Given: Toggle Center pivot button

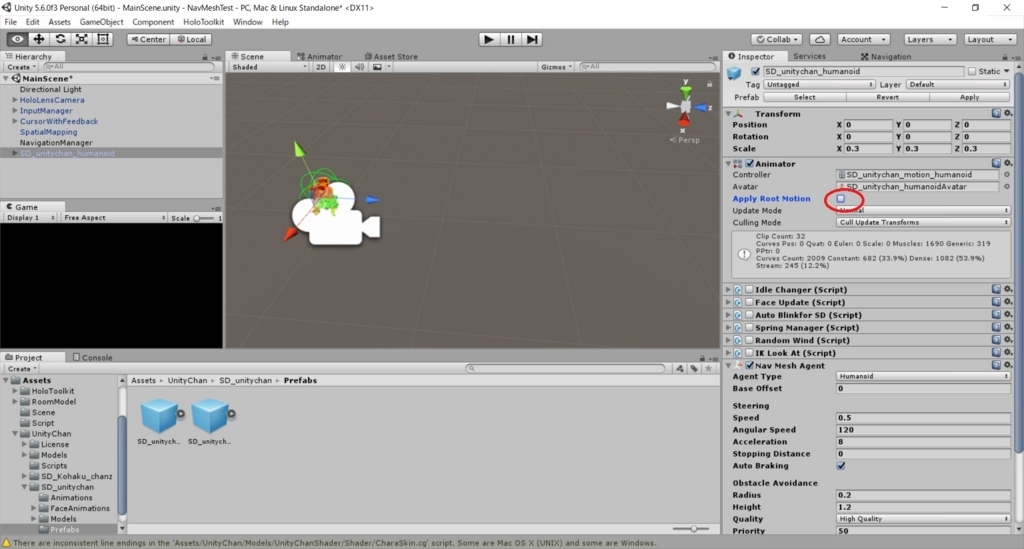Looking at the screenshot, I should coord(148,39).
